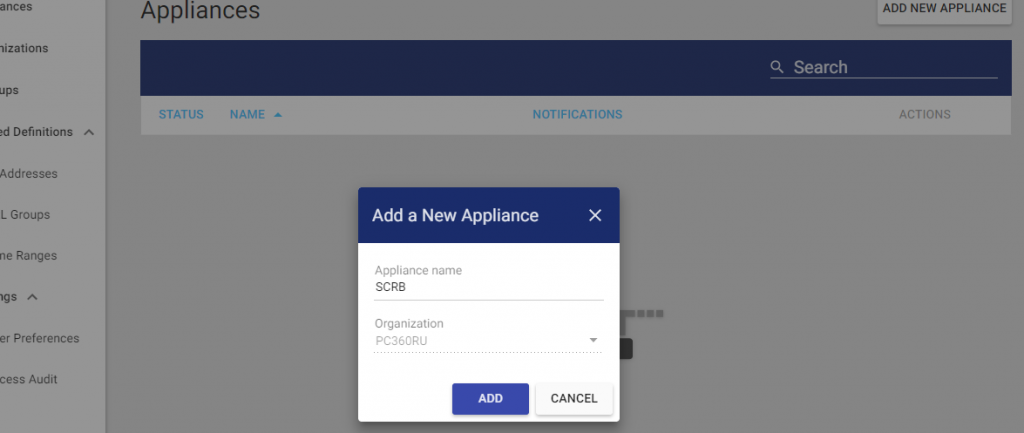Click the search magnifier icon
Screen dimensions: 1024x433
coord(777,67)
